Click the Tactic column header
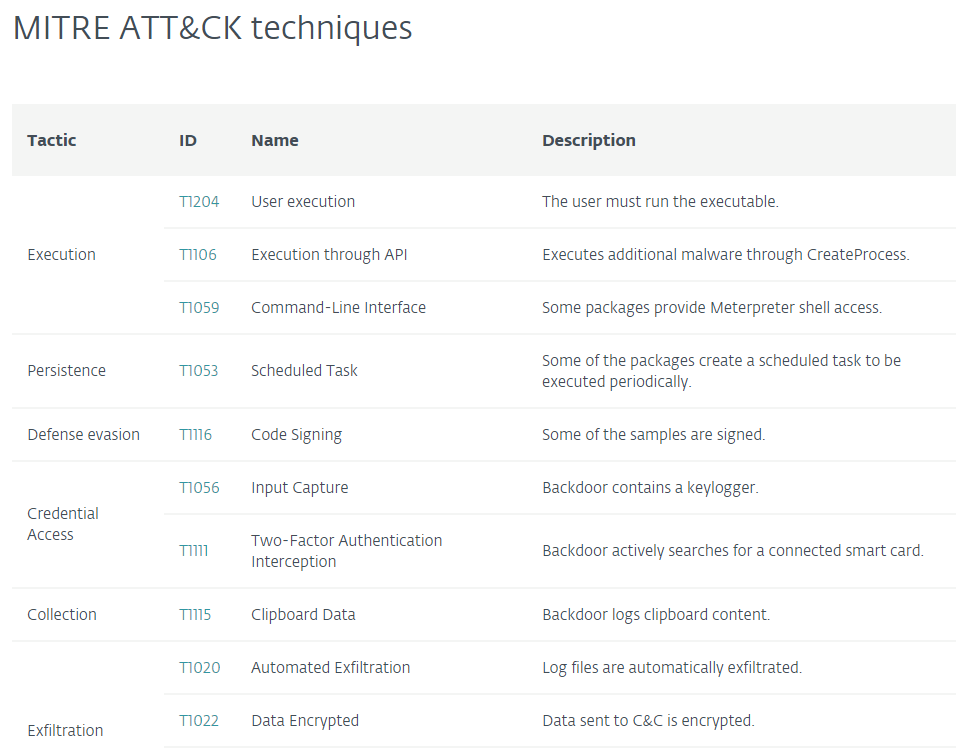Image resolution: width=967 pixels, height=756 pixels. pyautogui.click(x=52, y=141)
